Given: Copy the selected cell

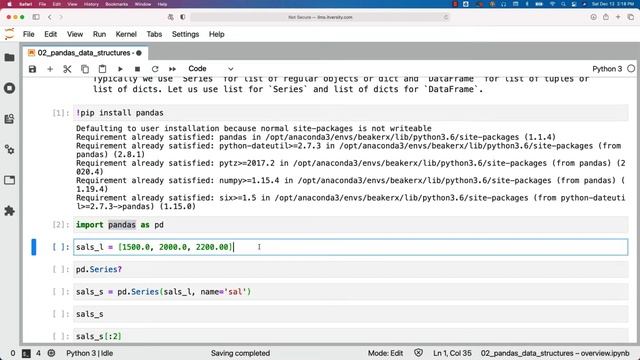Looking at the screenshot, I should coord(85,69).
